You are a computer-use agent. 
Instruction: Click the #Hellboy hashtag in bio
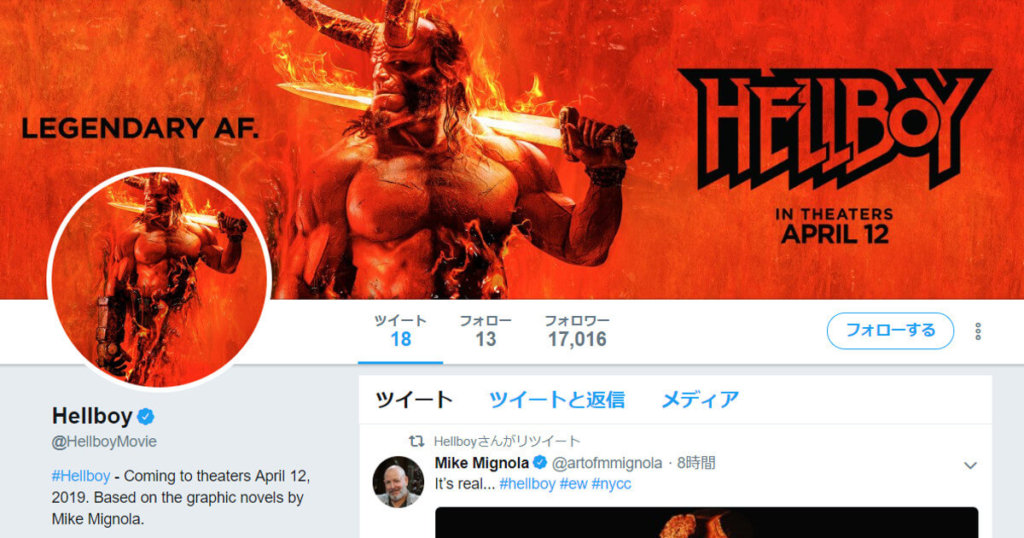pos(81,476)
